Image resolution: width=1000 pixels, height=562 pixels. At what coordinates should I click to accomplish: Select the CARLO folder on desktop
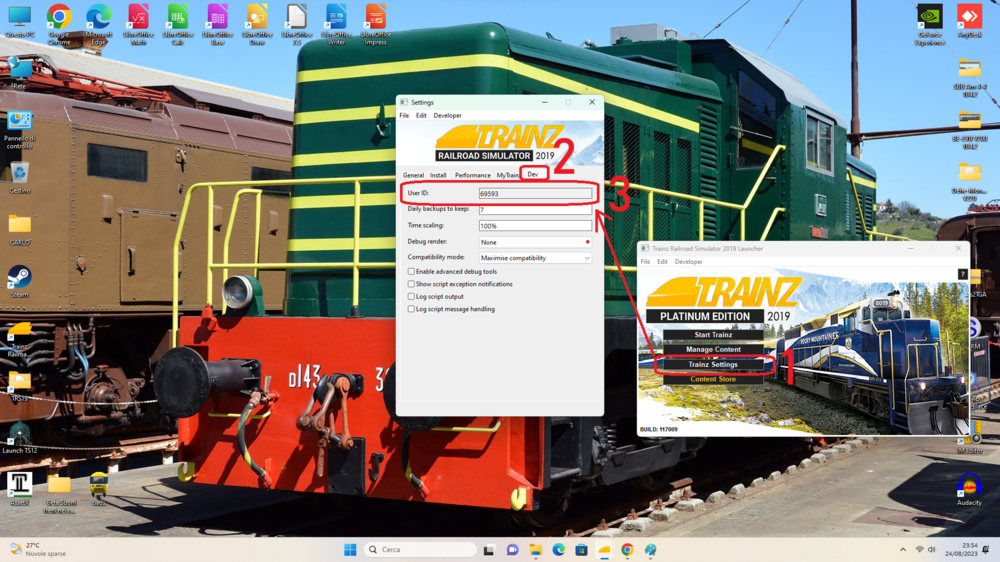coord(19,230)
